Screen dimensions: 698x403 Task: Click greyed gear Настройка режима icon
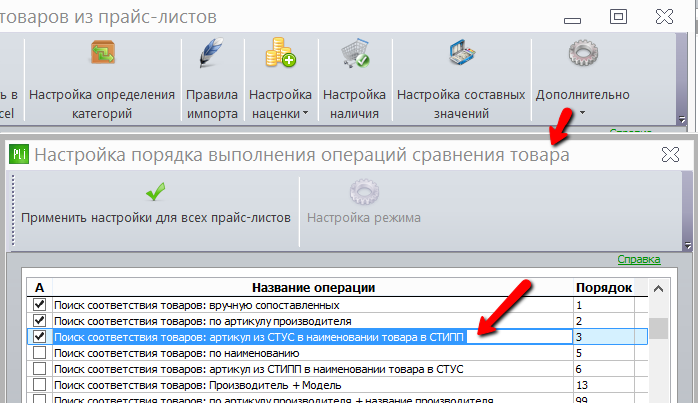[x=364, y=192]
